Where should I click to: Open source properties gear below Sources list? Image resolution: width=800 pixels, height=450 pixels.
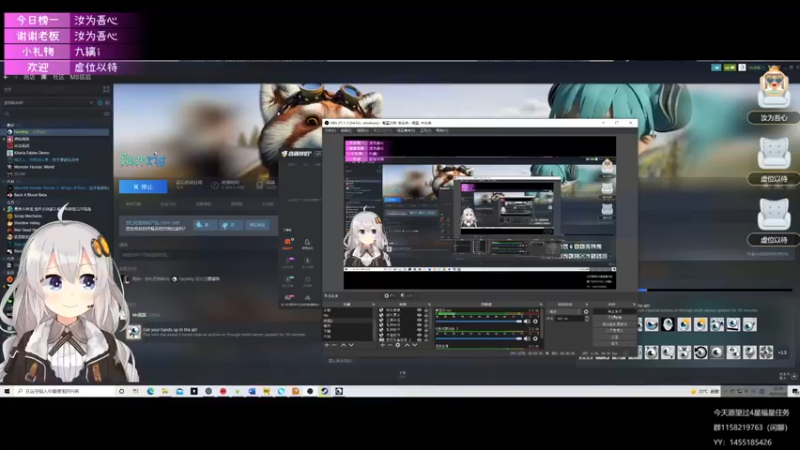(x=398, y=345)
